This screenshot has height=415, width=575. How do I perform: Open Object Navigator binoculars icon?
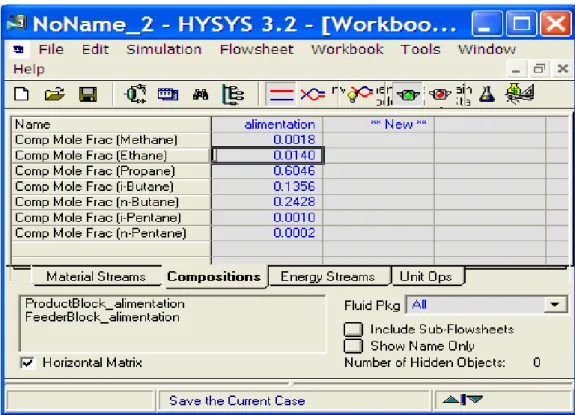click(200, 95)
